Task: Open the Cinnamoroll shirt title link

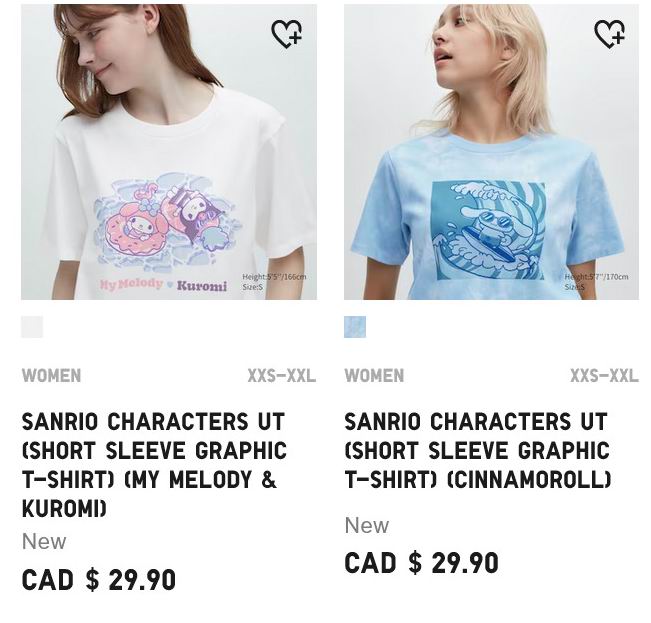Action: pyautogui.click(x=477, y=450)
